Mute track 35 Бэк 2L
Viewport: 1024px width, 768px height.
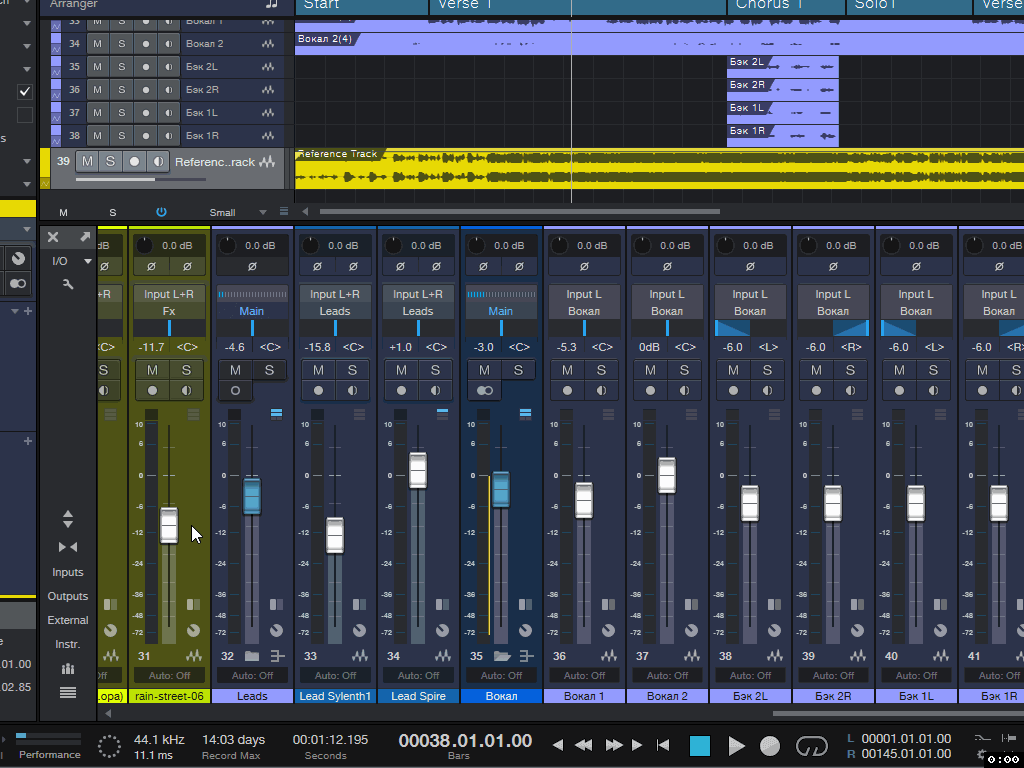pyautogui.click(x=97, y=67)
